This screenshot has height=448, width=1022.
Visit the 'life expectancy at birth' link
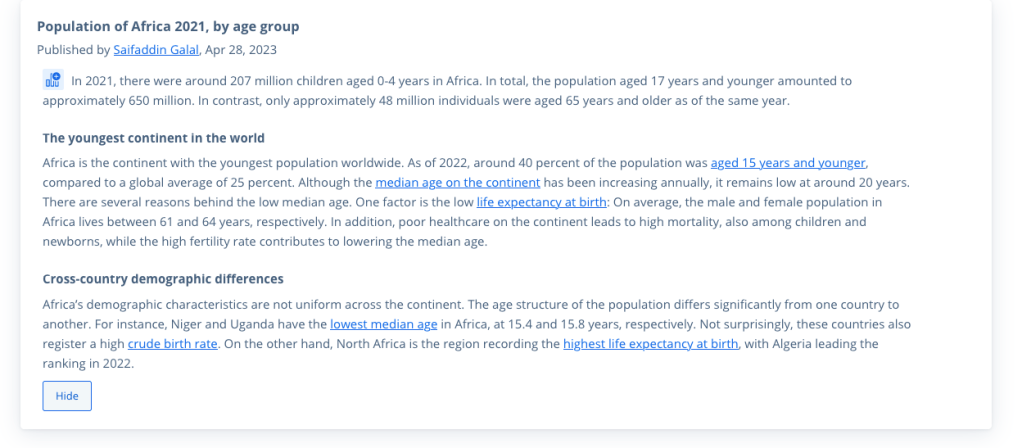[x=542, y=202]
